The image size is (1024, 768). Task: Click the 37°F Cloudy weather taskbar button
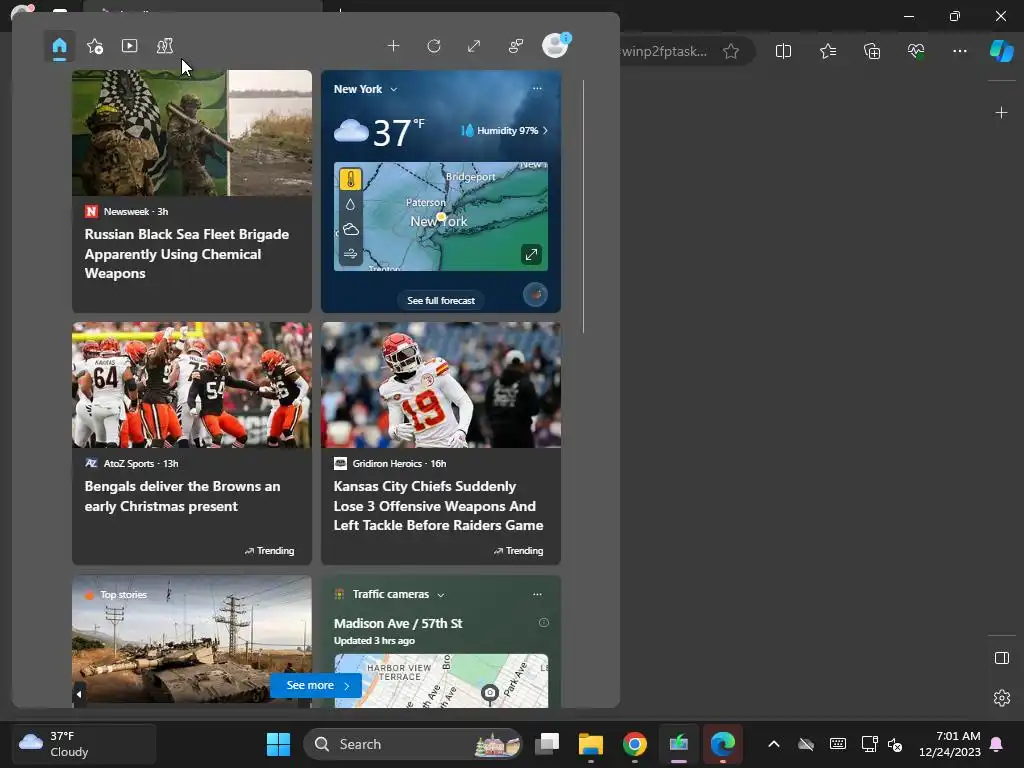click(x=84, y=744)
